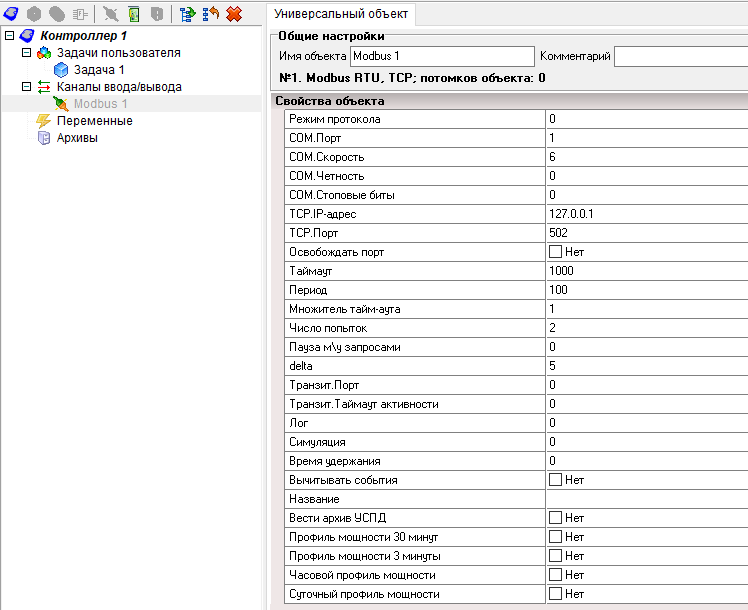The width and height of the screenshot is (748, 610).
Task: Click the Свойства объекта section header
Action: 509,101
